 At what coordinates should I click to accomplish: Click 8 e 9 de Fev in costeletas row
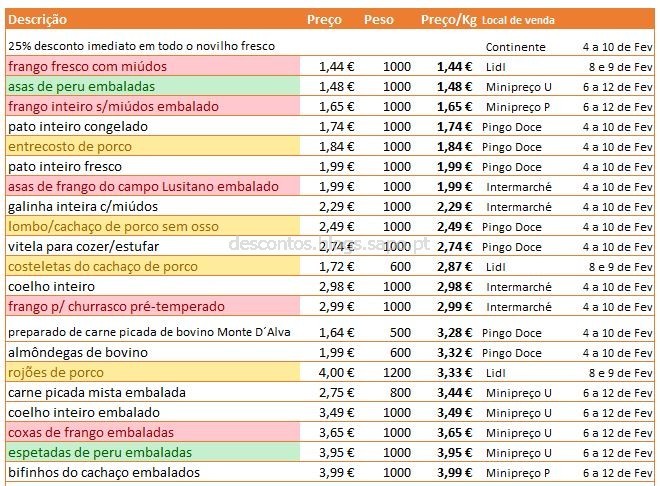[x=621, y=267]
